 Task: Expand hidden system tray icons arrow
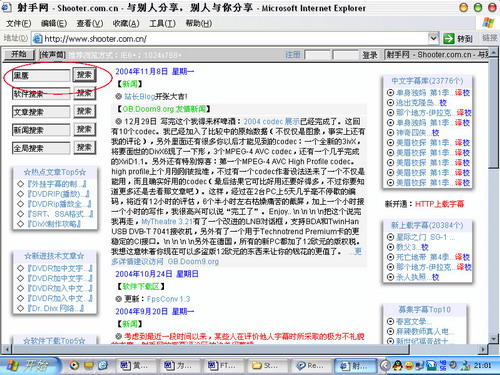(x=385, y=366)
